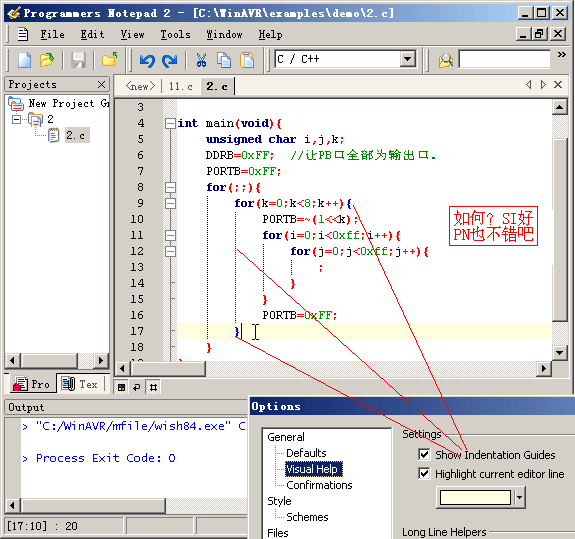The width and height of the screenshot is (575, 539).
Task: Switch to the 11.c tab
Action: [x=180, y=87]
